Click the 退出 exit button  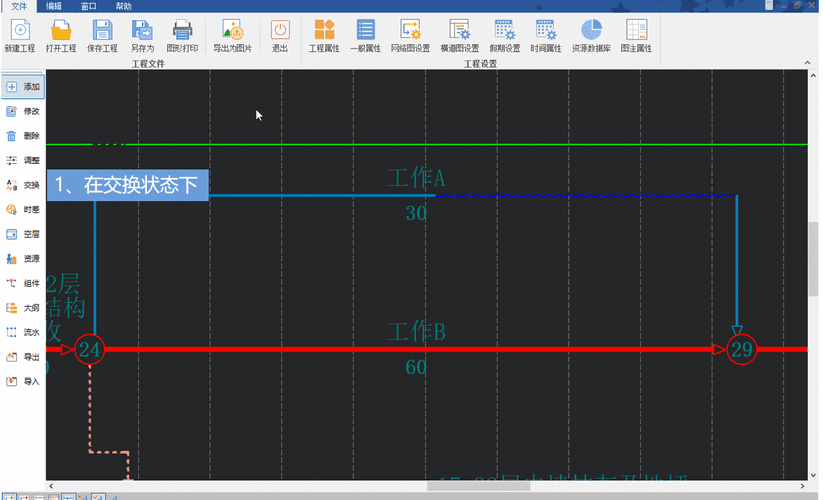[280, 36]
